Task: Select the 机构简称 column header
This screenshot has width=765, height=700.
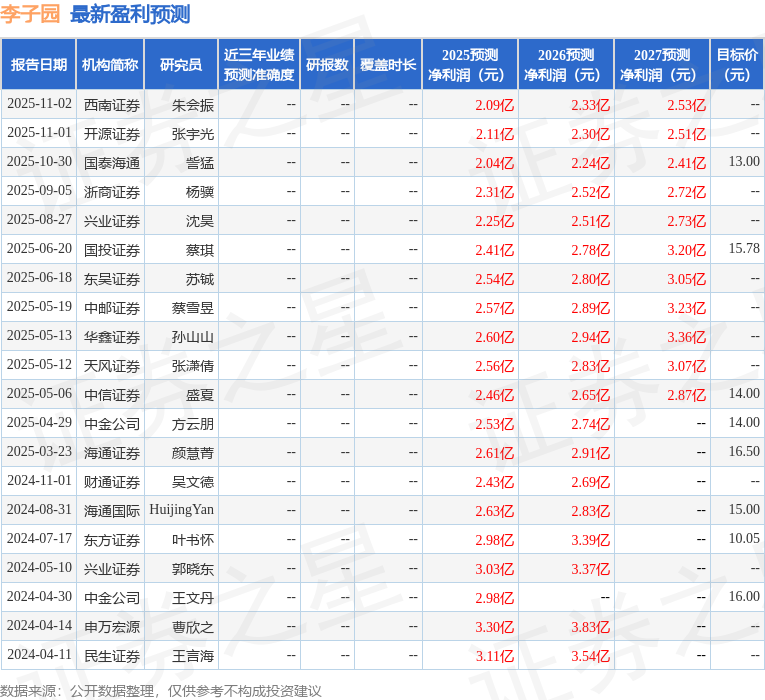Action: coord(110,64)
